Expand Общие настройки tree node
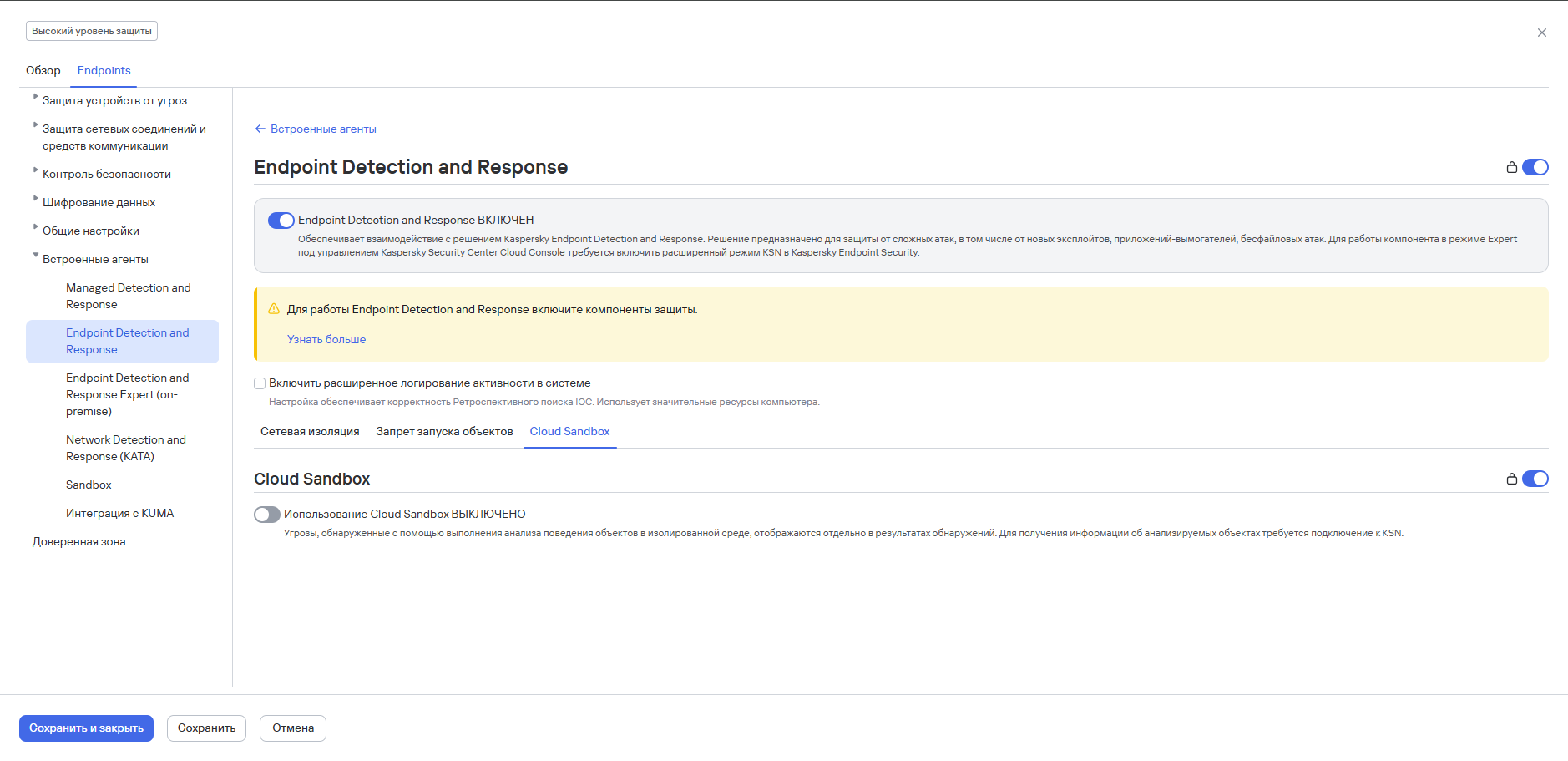 35,227
